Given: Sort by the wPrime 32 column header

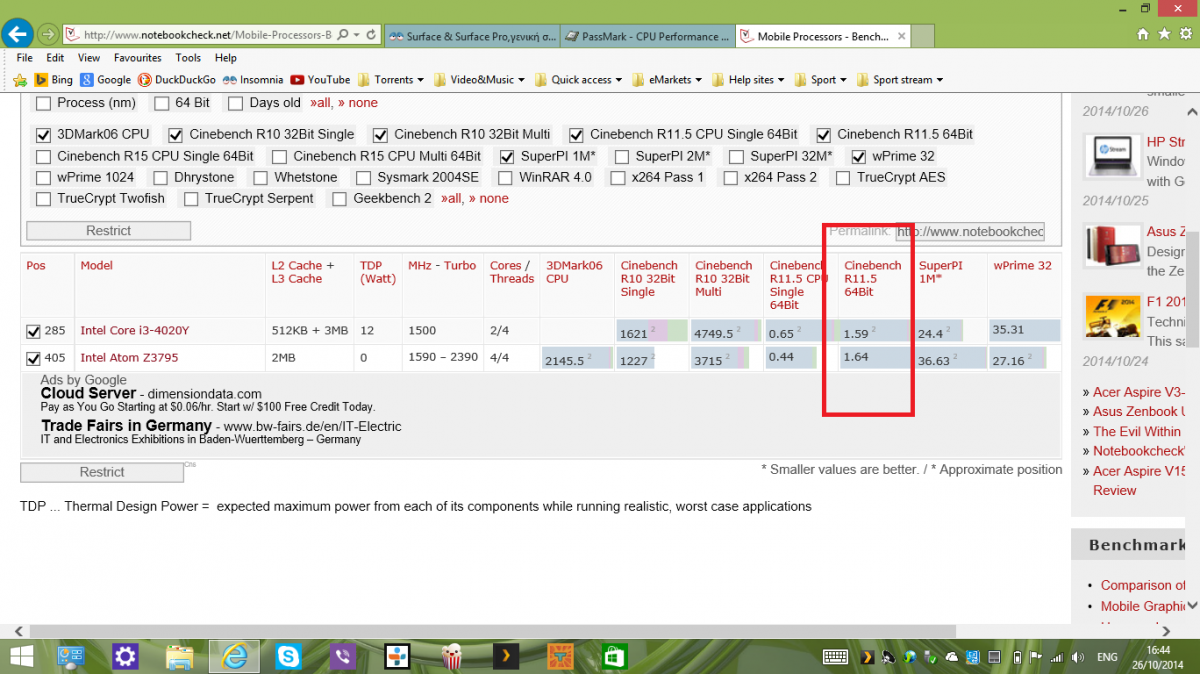Looking at the screenshot, I should point(1022,266).
